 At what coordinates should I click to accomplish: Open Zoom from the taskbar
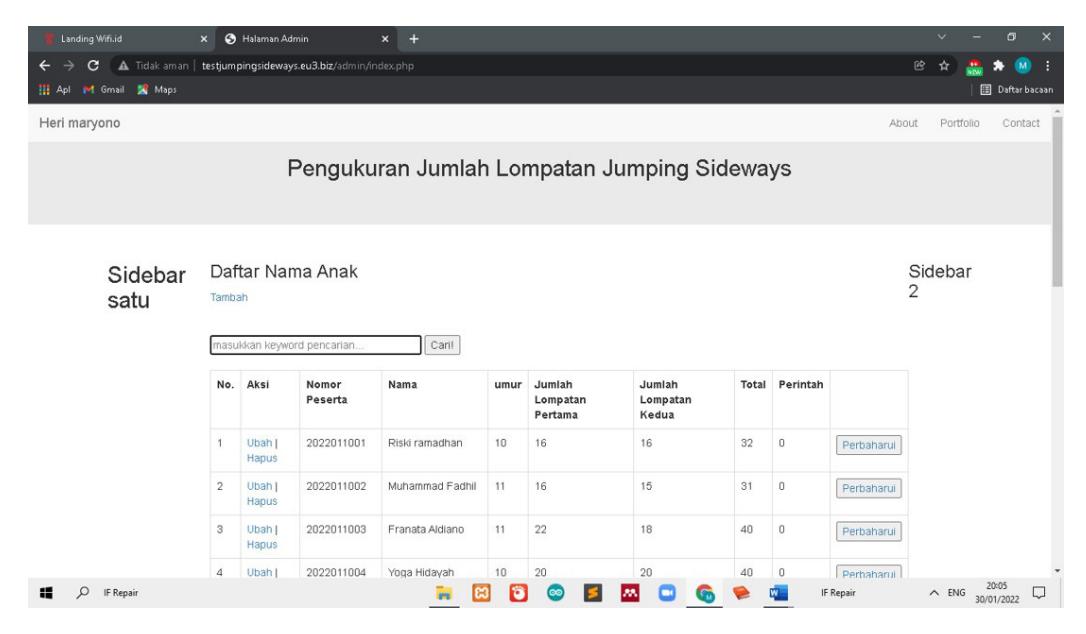[x=667, y=593]
